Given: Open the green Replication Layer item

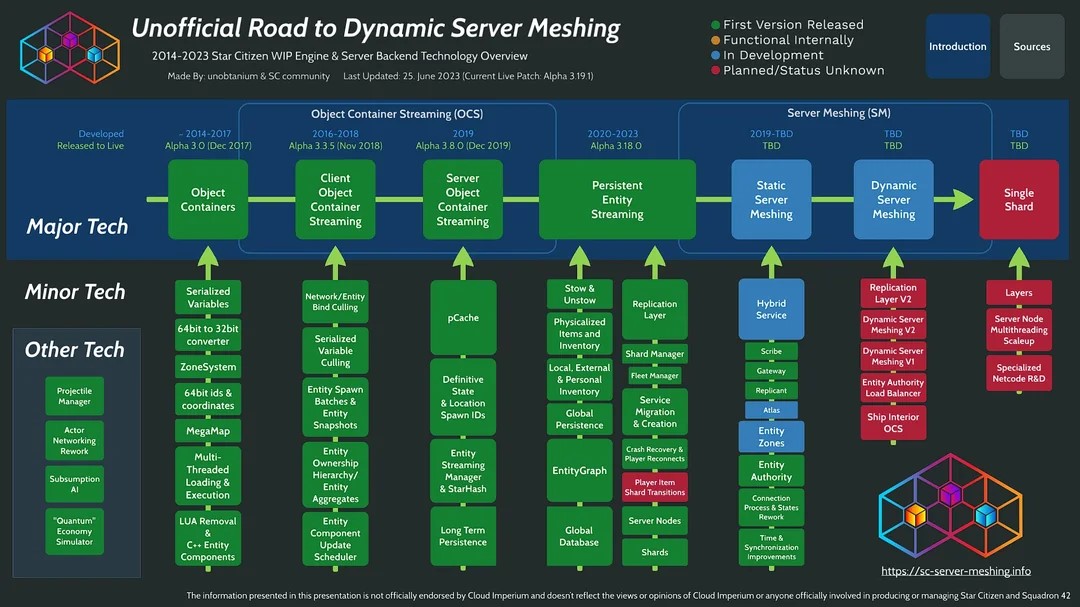Looking at the screenshot, I should tap(654, 309).
